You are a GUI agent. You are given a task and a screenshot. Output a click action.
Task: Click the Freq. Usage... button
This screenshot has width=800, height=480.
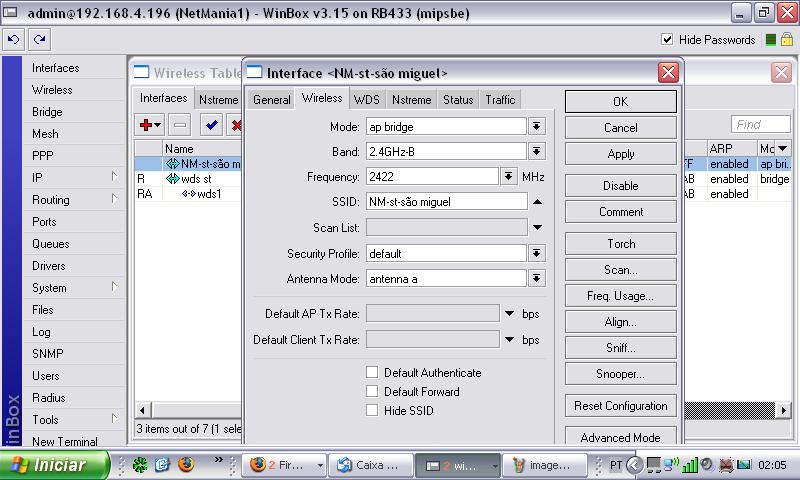(x=620, y=296)
